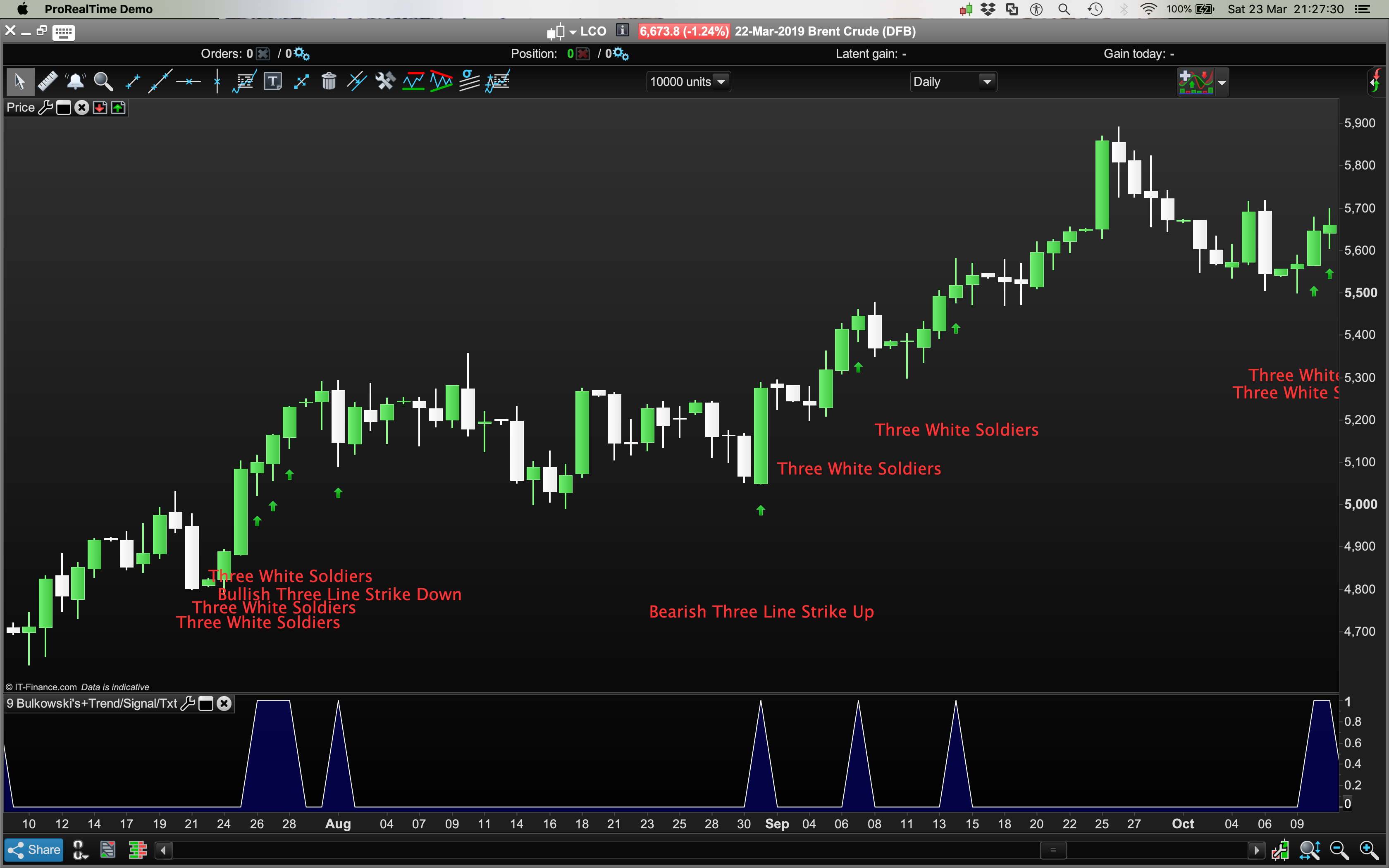Select the pointer/cursor tool
This screenshot has height=868, width=1389.
pos(19,81)
